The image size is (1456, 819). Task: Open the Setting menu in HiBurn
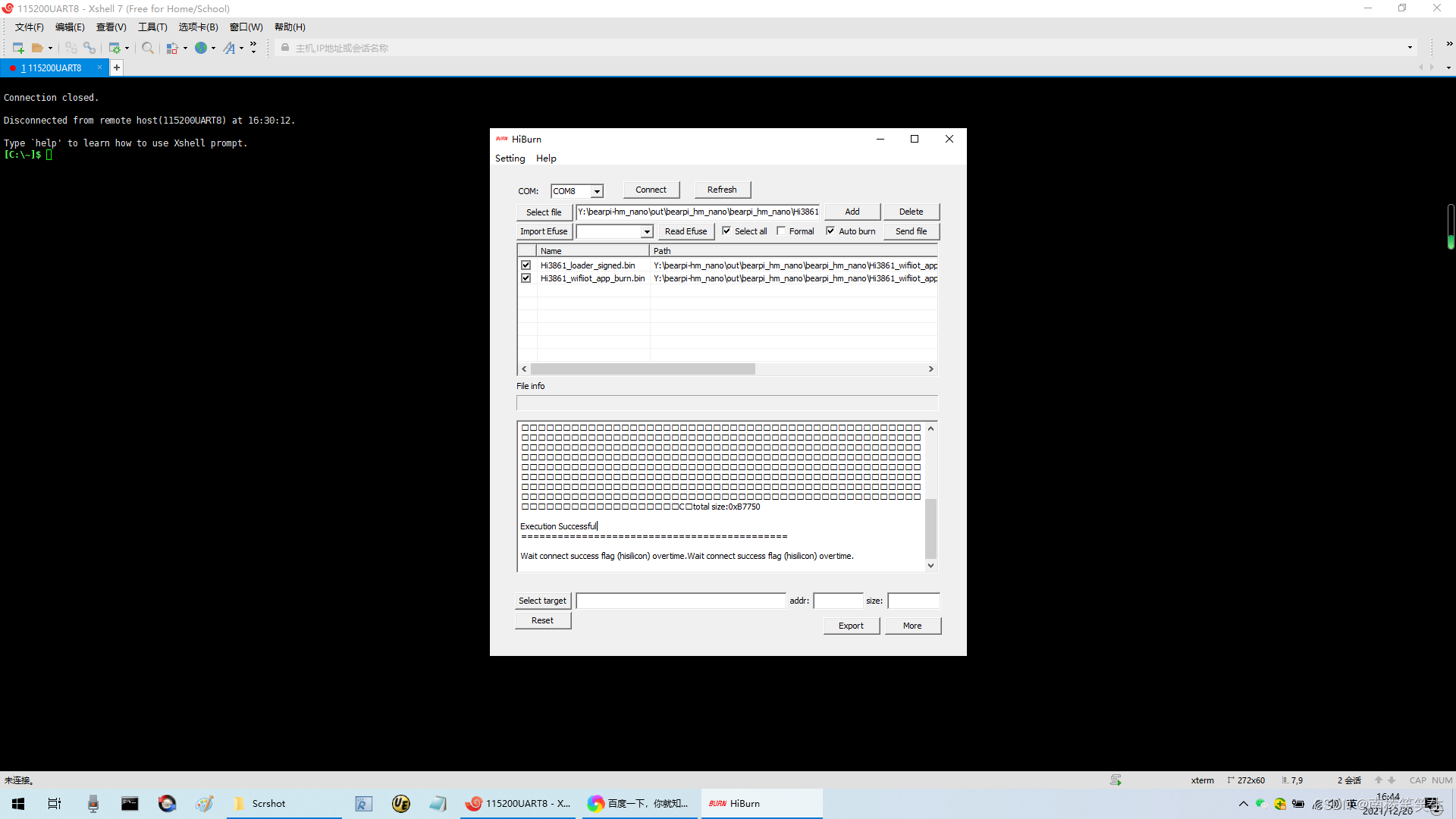tap(510, 158)
